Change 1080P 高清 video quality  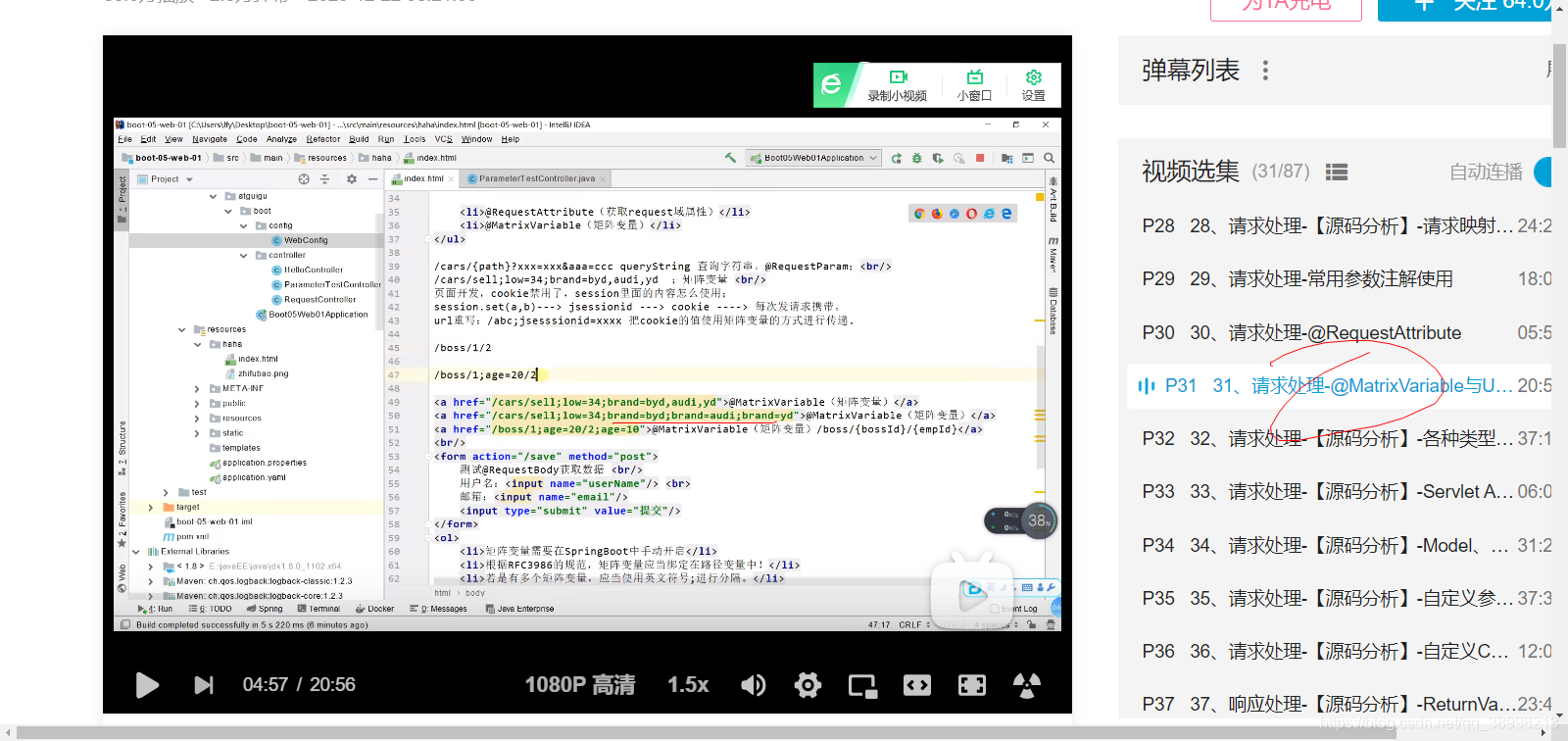pyautogui.click(x=580, y=685)
